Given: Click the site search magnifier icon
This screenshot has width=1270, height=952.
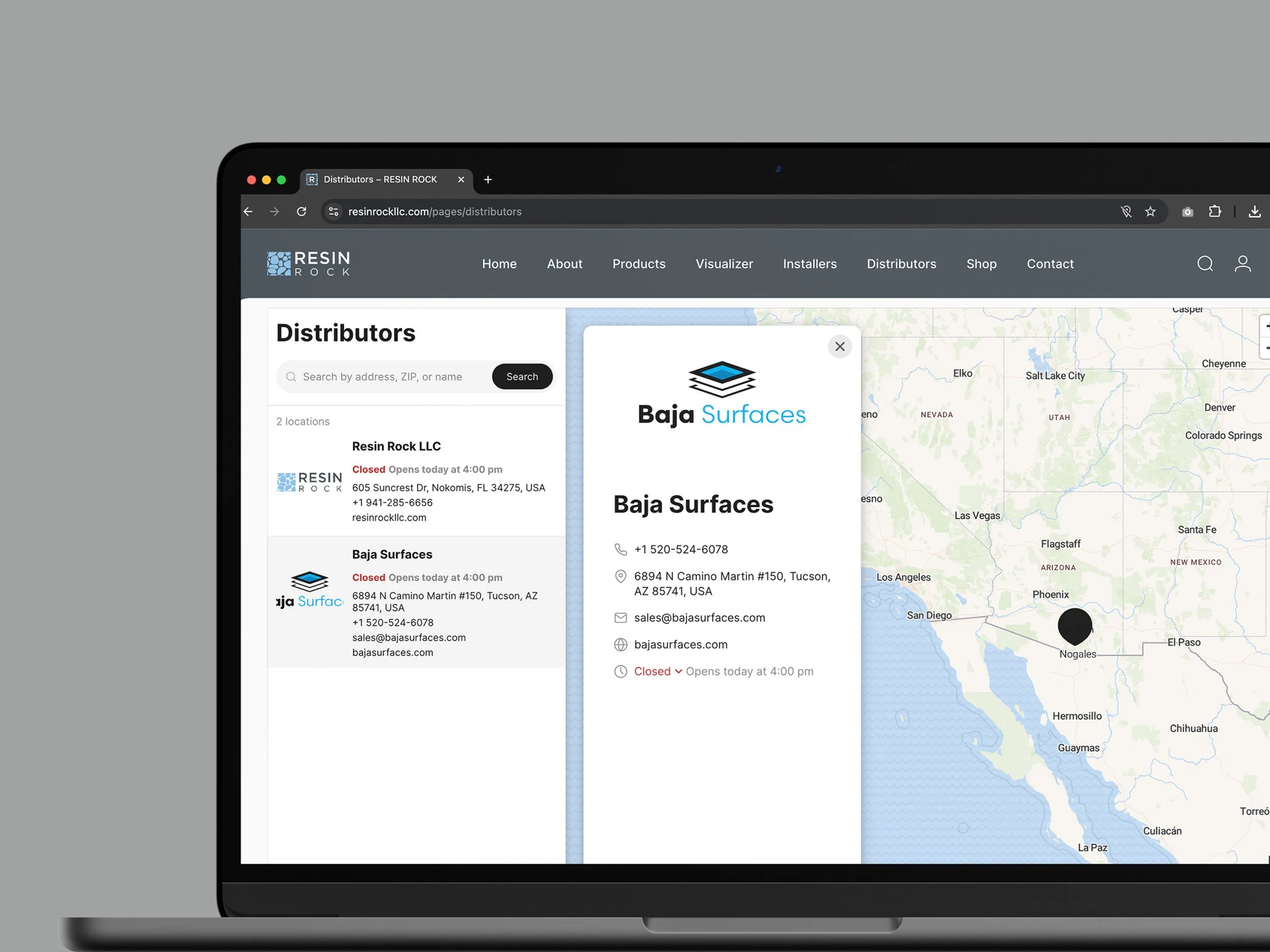Looking at the screenshot, I should tap(1205, 264).
